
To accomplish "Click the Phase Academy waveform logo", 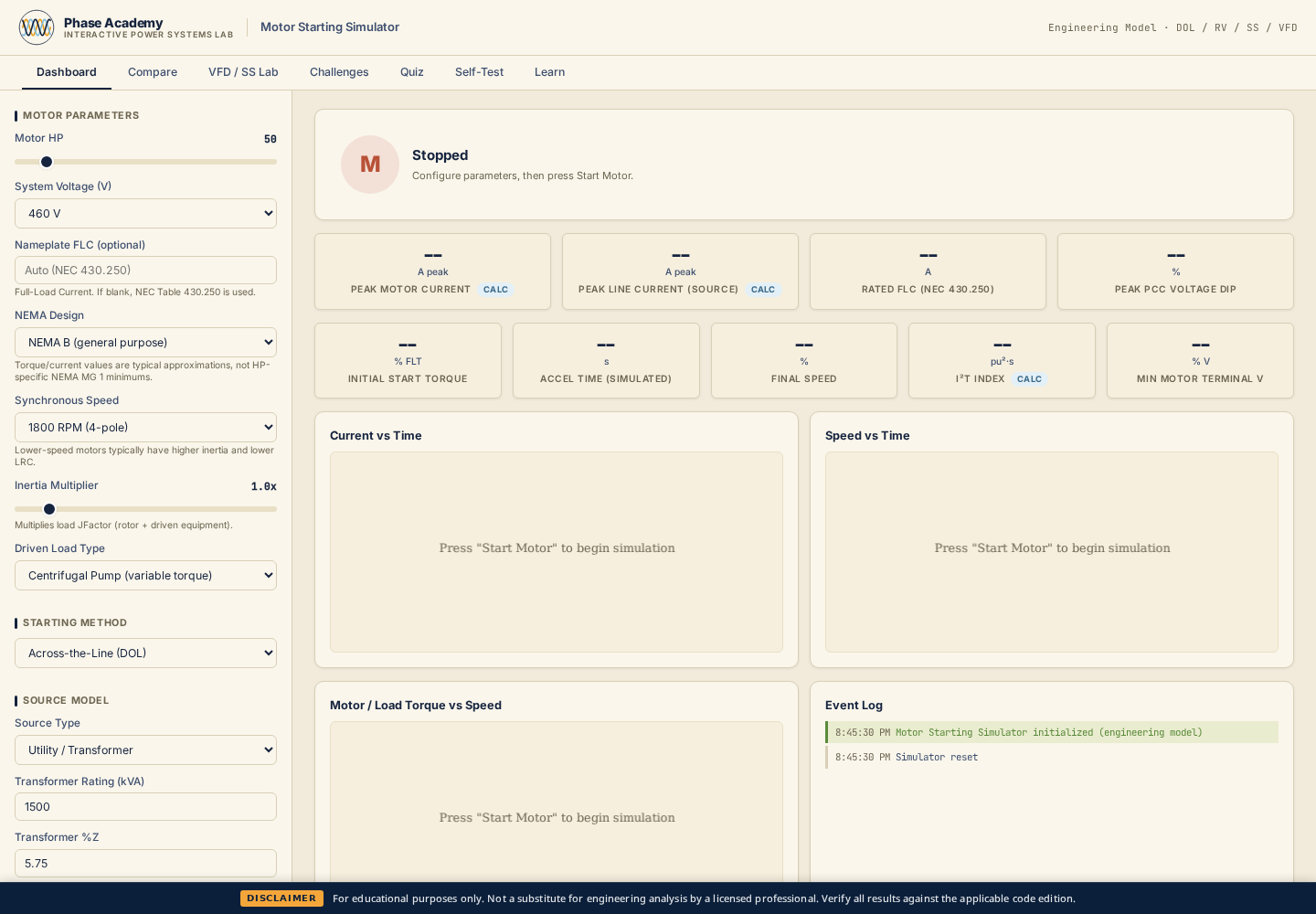I will 37,27.
